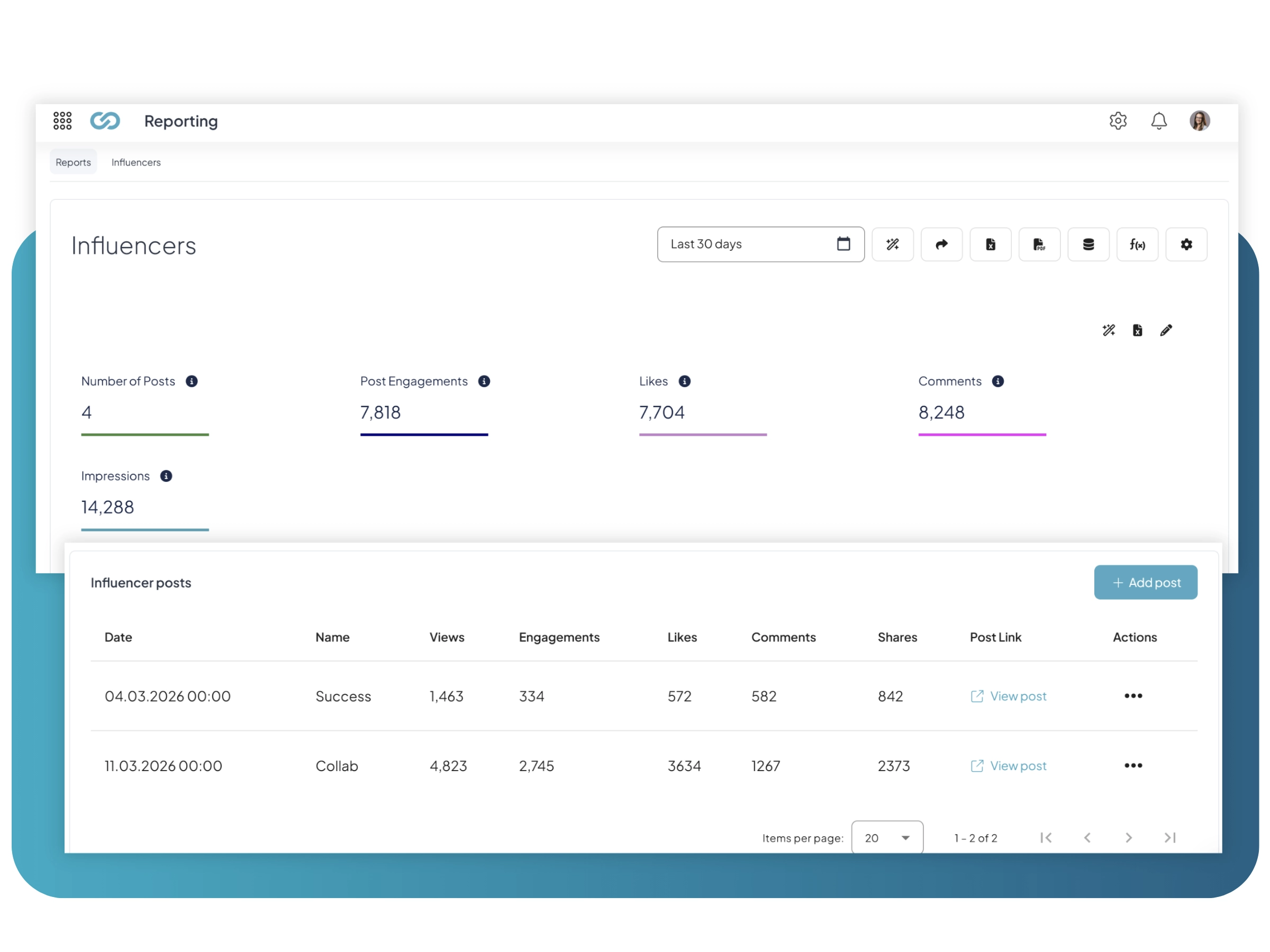Click info icon next to Likes
Viewport: 1270px width, 952px height.
tap(684, 382)
